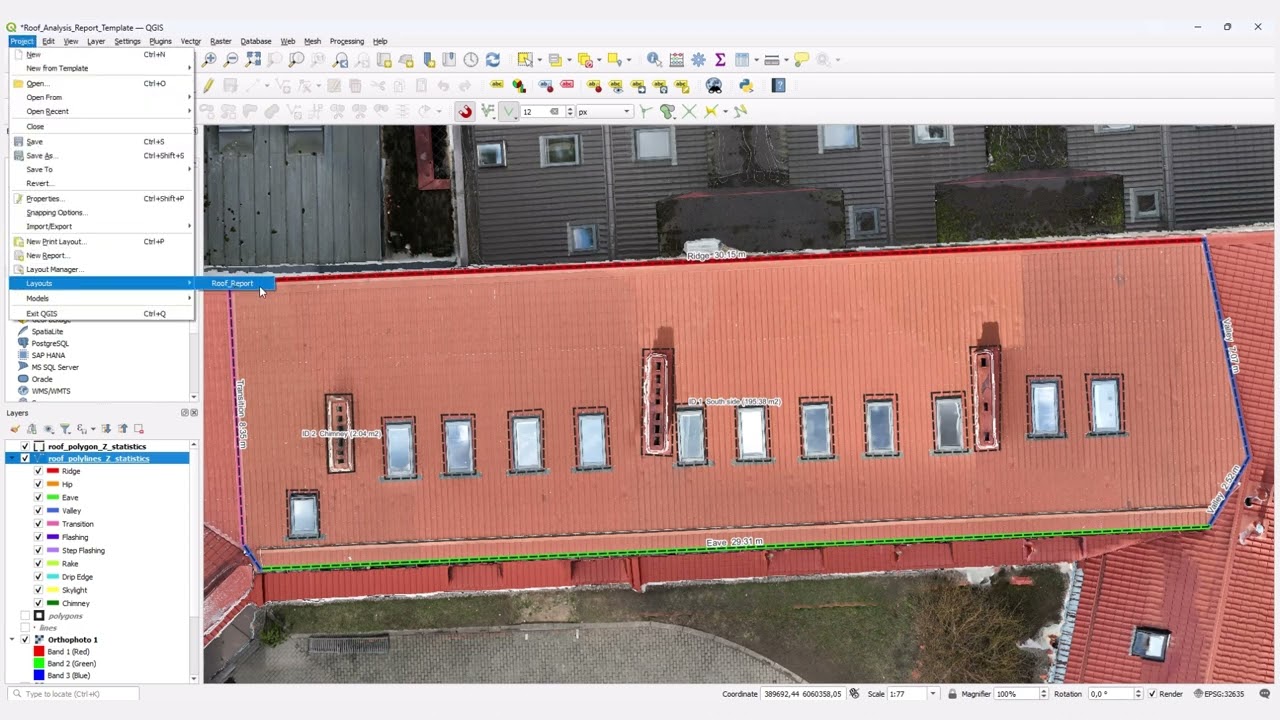Open the Processing menu in menu bar
Viewport: 1280px width, 720px height.
(x=347, y=41)
